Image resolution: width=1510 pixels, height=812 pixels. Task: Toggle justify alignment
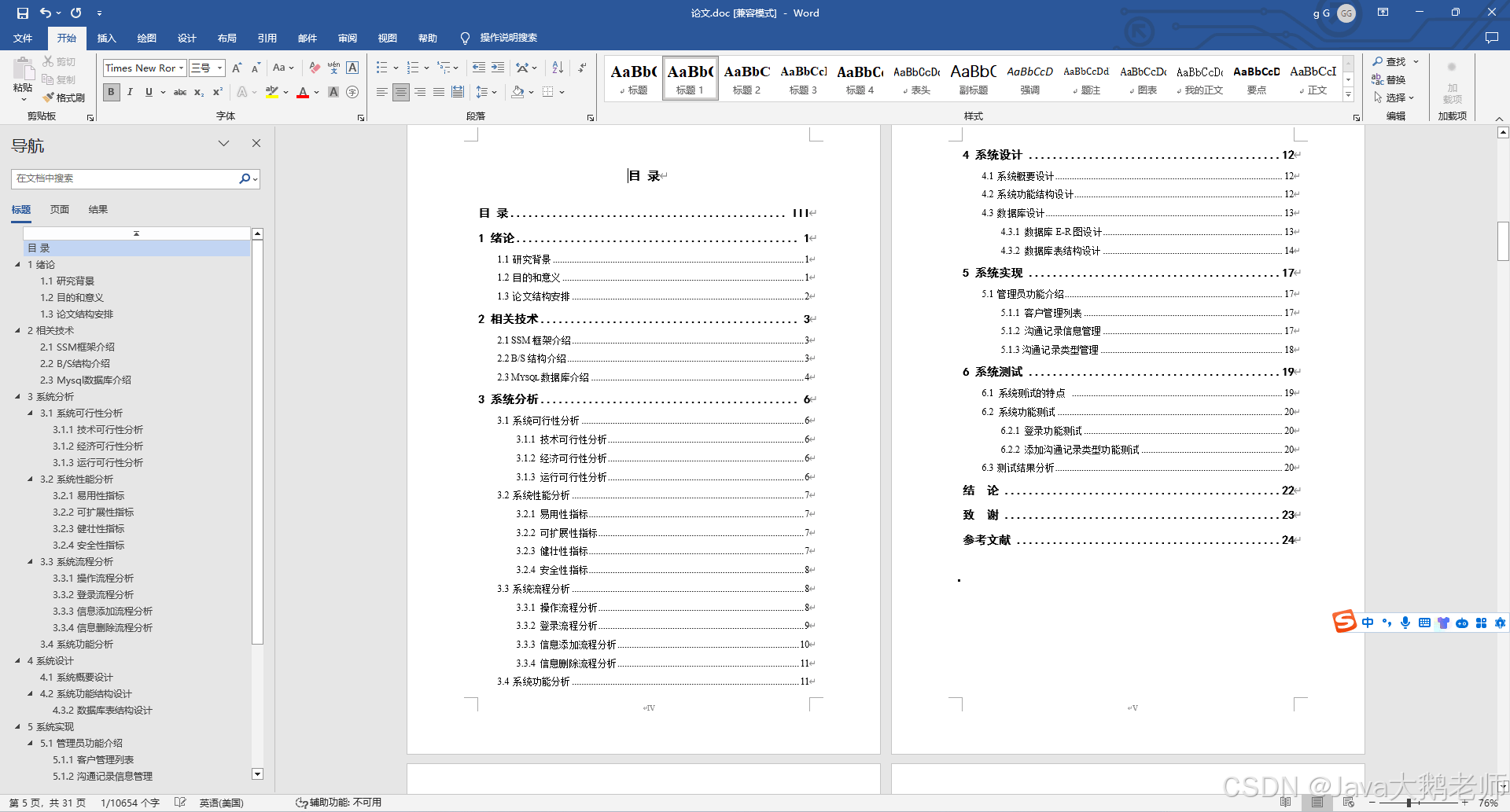tap(439, 92)
